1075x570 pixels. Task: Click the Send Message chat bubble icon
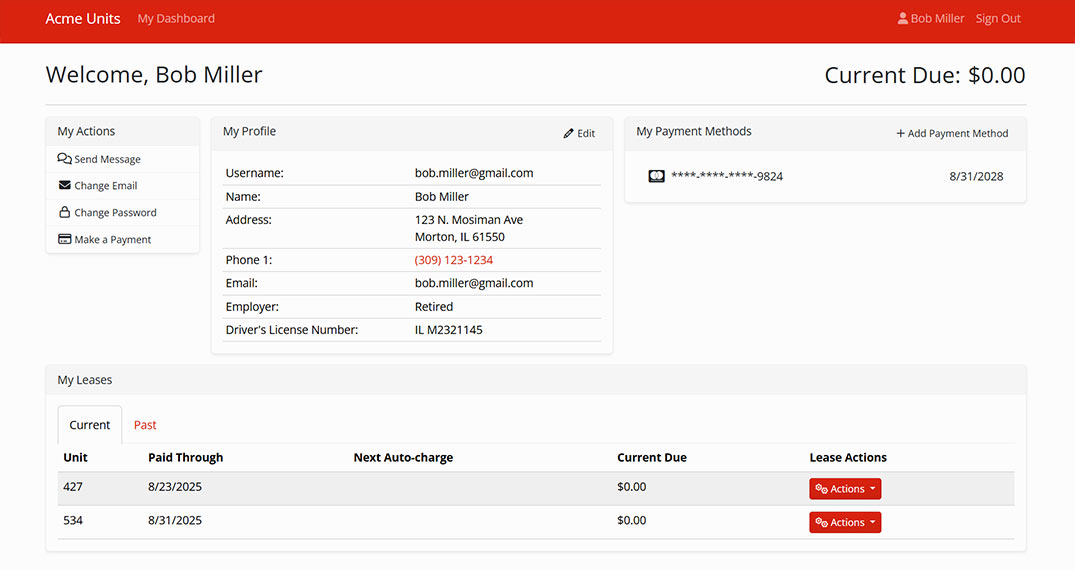[x=64, y=158]
